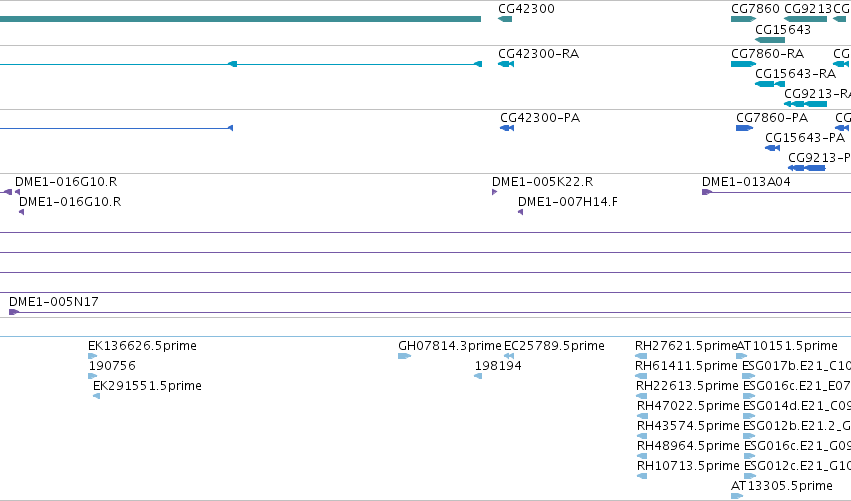Image resolution: width=851 pixels, height=501 pixels.
Task: Click the ESG012c.E21_G10 label
Action: pyautogui.click(x=797, y=466)
